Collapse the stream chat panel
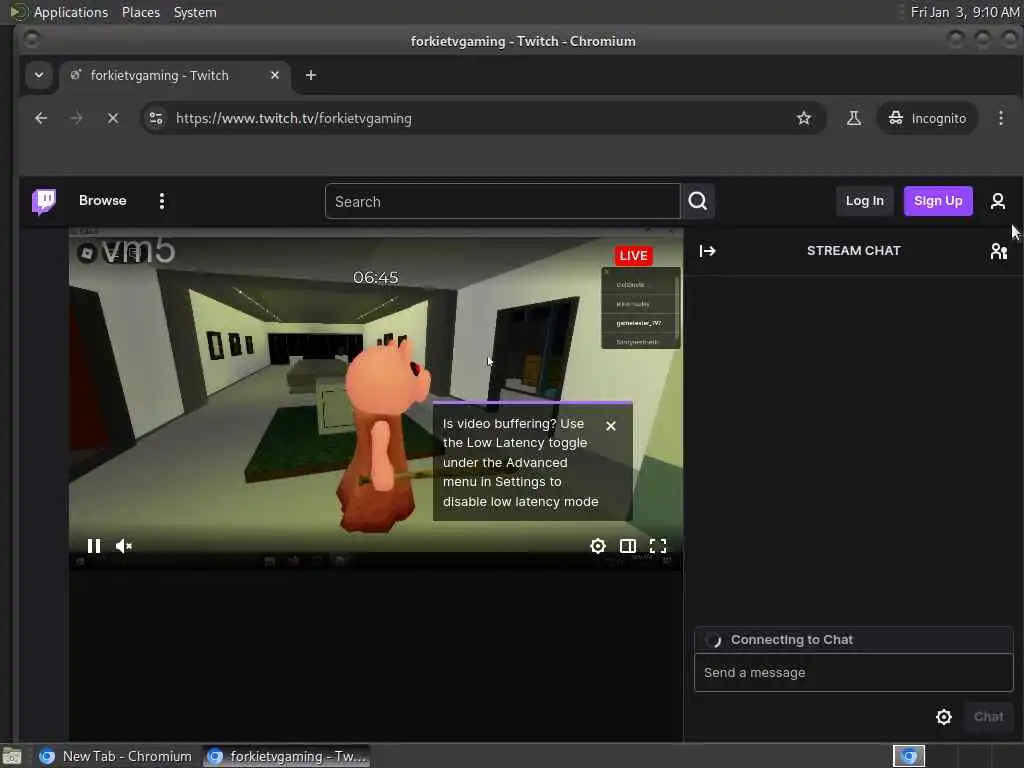1024x768 pixels. pos(707,251)
